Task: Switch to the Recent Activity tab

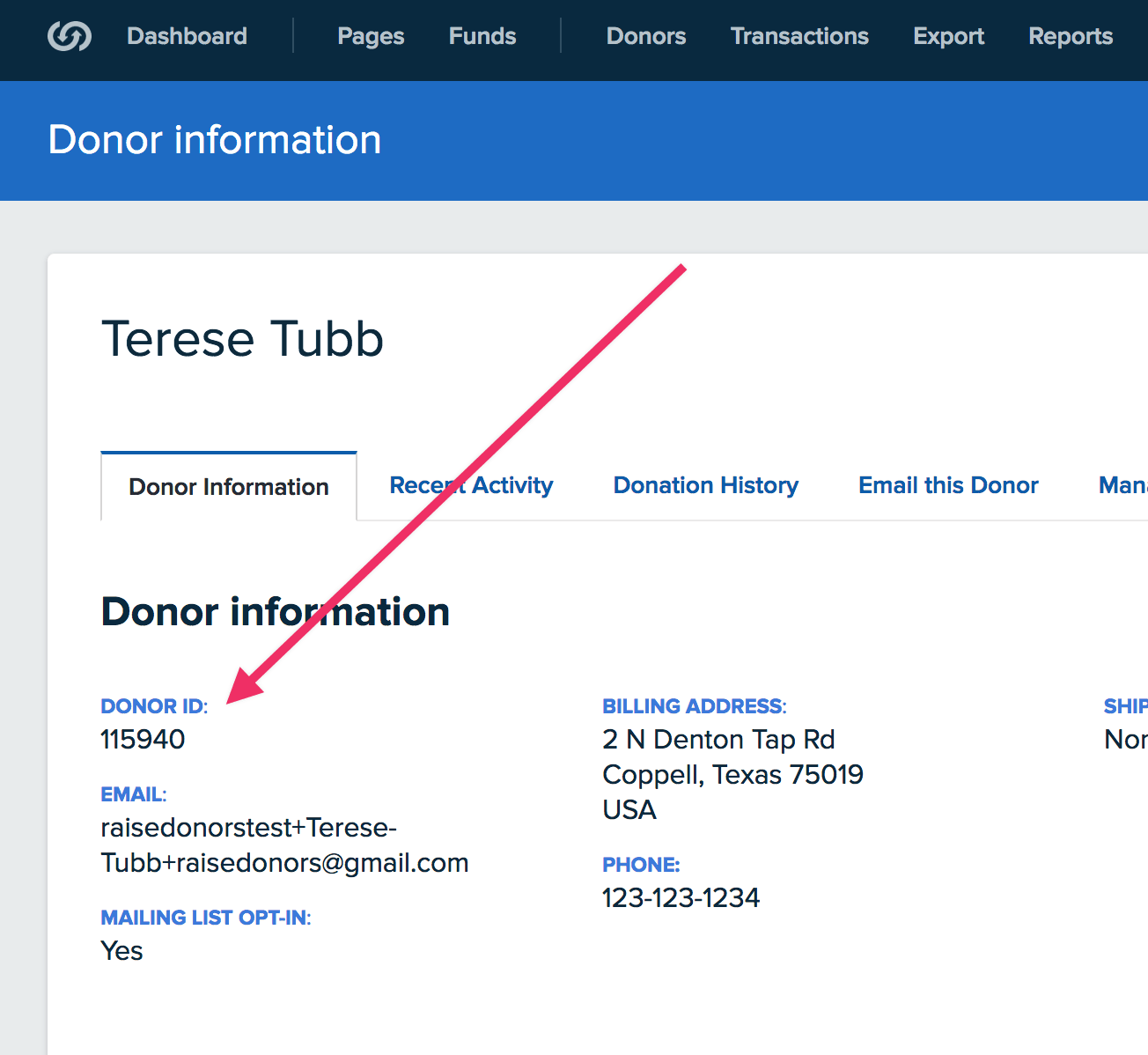Action: click(x=471, y=485)
